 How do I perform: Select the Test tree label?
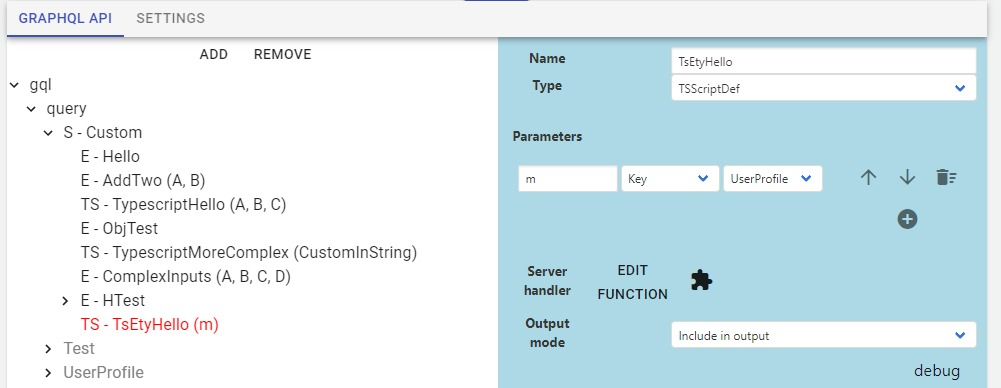[79, 348]
